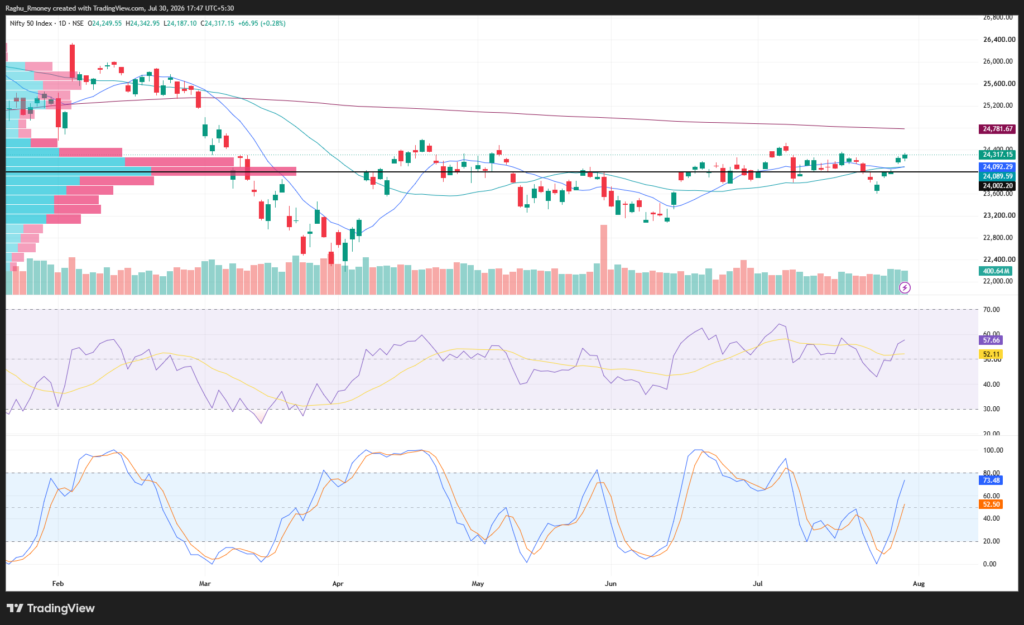Click the stochastic pane 100.00 scale label
The width and height of the screenshot is (1024, 625).
[993, 451]
